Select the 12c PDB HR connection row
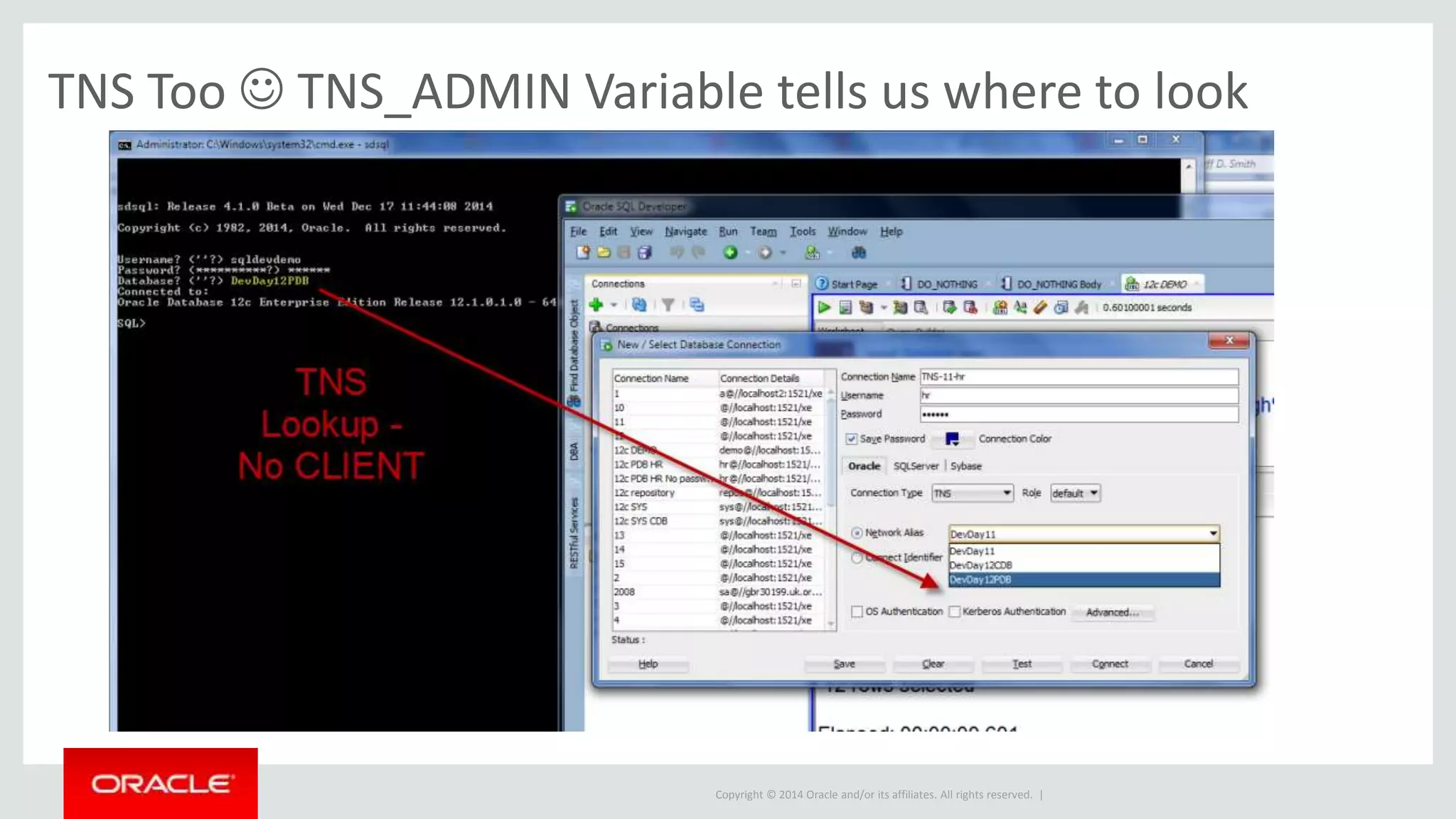The image size is (1456, 819). [719, 464]
